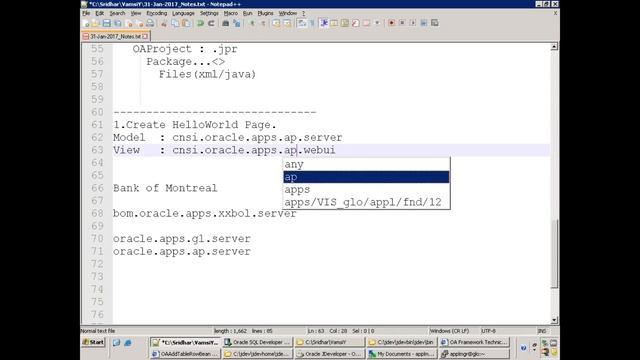This screenshot has height=360, width=640.
Task: Open the Document Map panel icon
Action: click(345, 23)
